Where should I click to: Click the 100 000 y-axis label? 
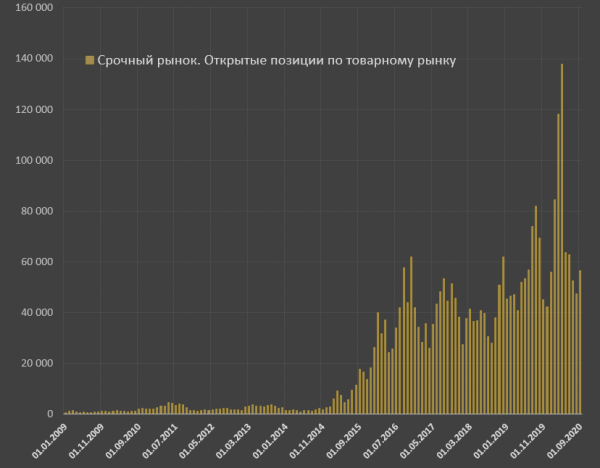pos(34,160)
